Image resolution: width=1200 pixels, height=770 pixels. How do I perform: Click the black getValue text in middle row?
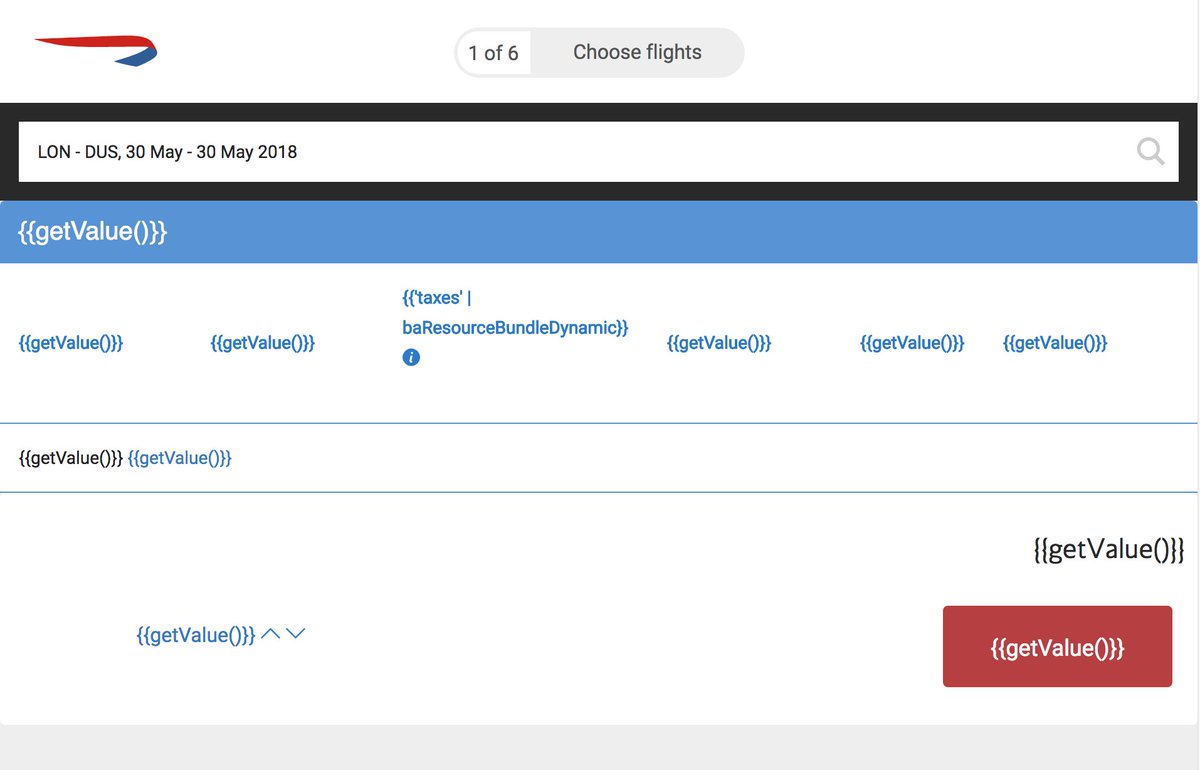pyautogui.click(x=71, y=458)
